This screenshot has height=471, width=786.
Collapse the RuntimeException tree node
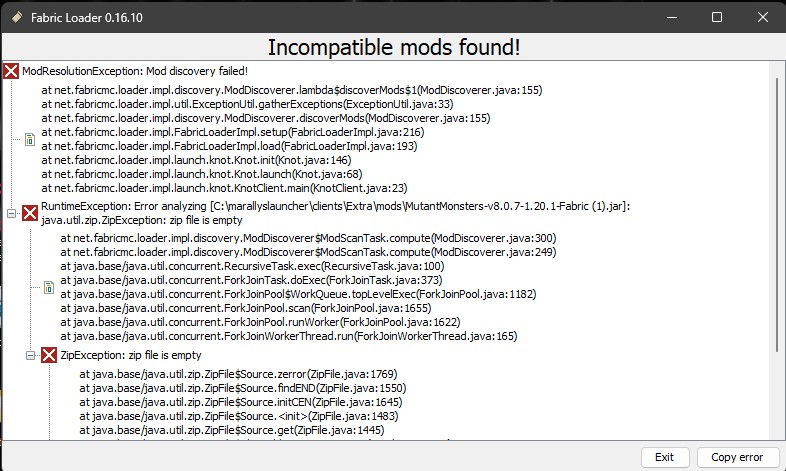tap(12, 213)
